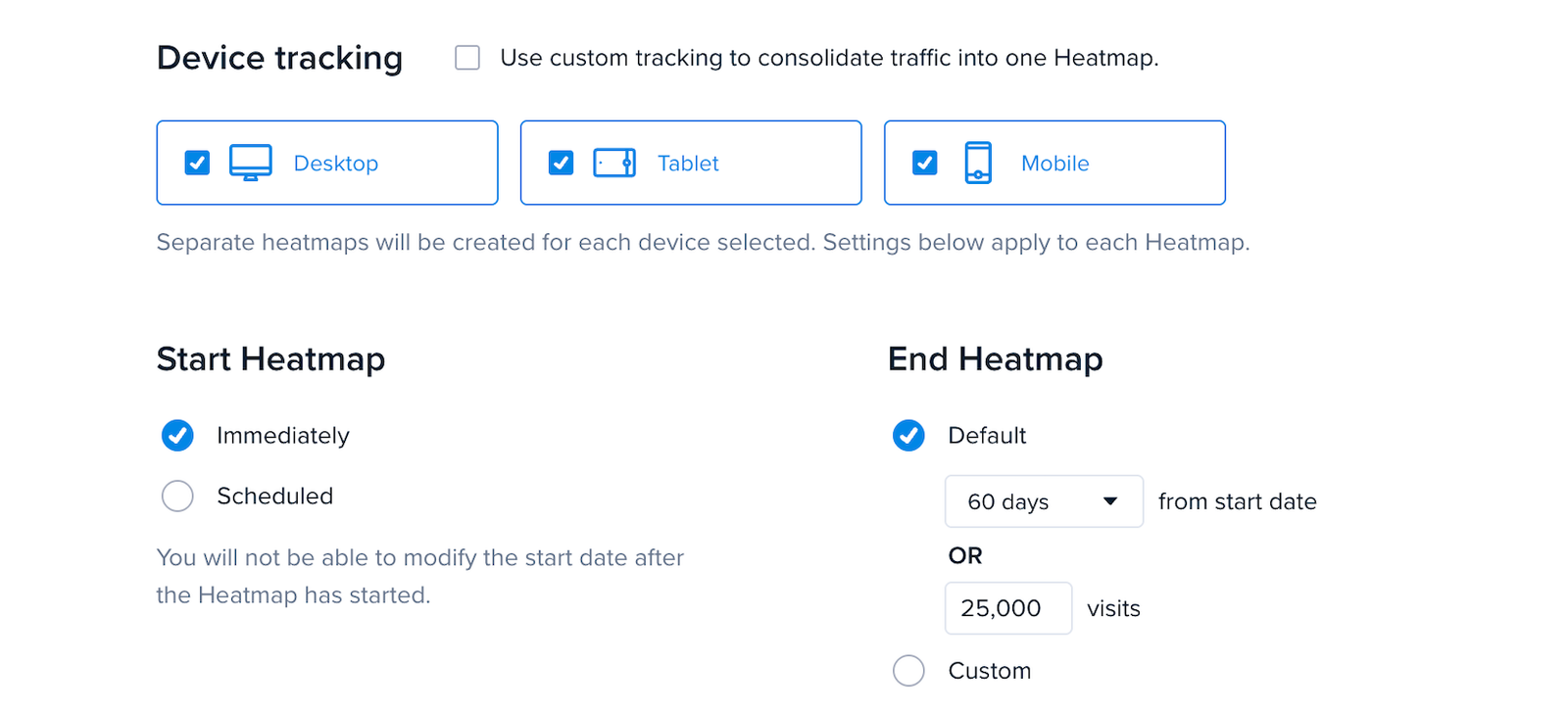Click the Custom label text
The width and height of the screenshot is (1568, 711).
coord(990,671)
